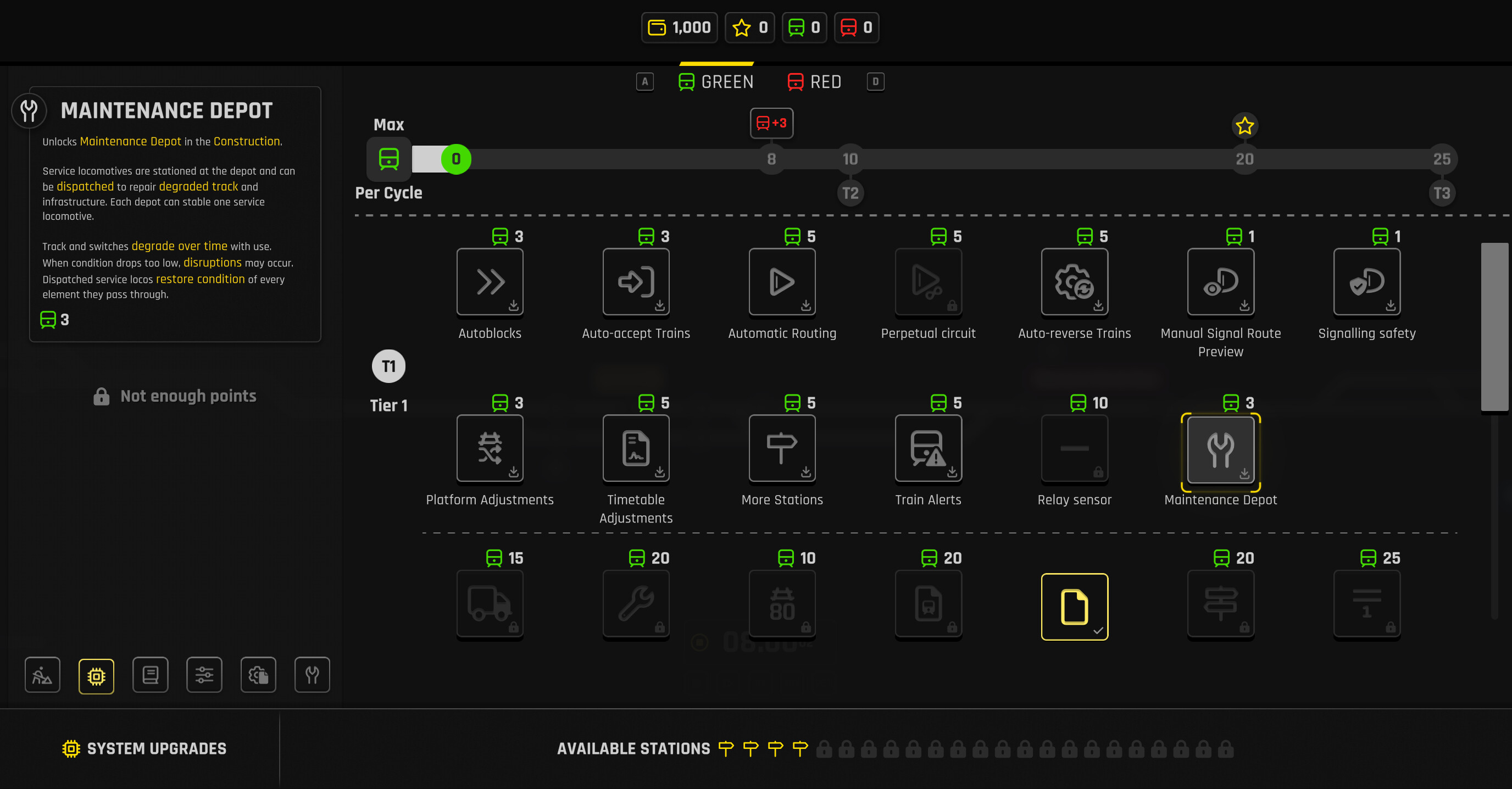Open the book sidebar icon

click(x=150, y=675)
